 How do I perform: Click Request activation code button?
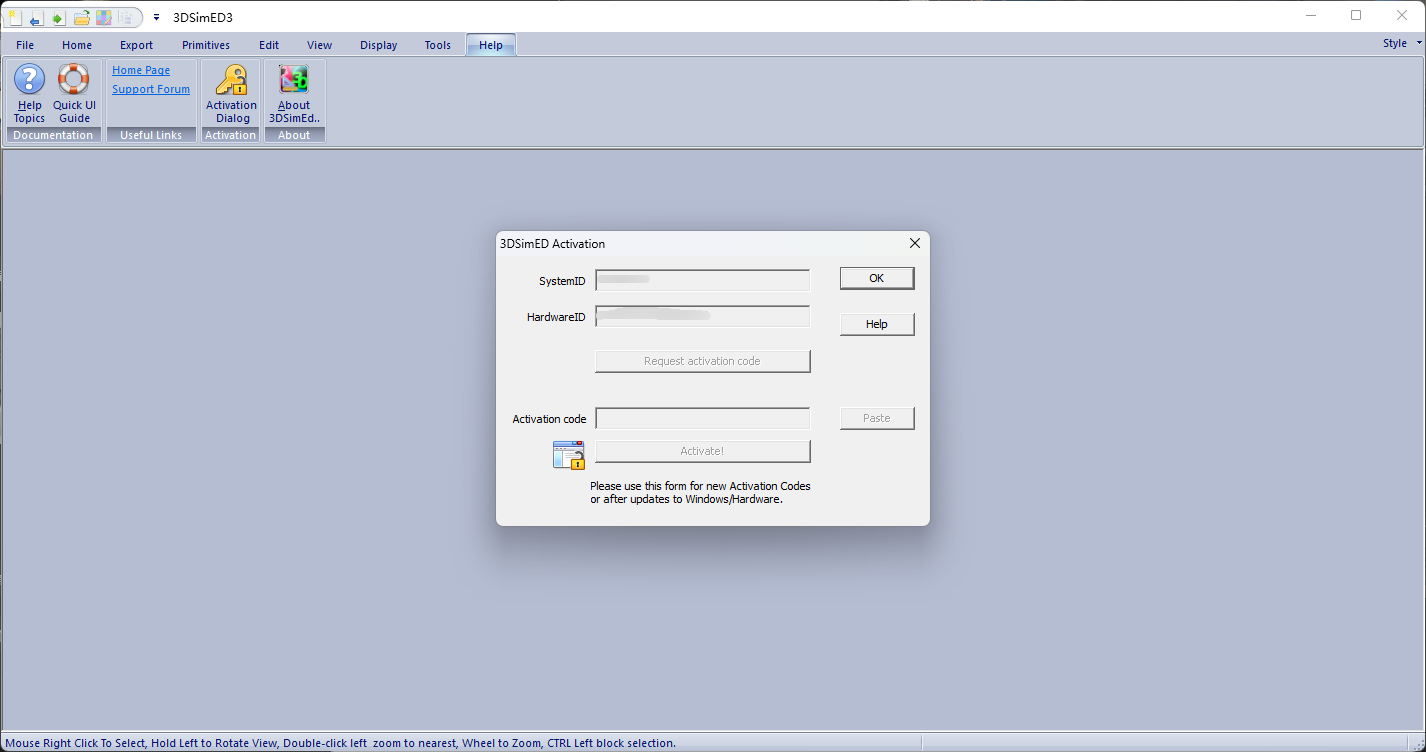point(703,361)
